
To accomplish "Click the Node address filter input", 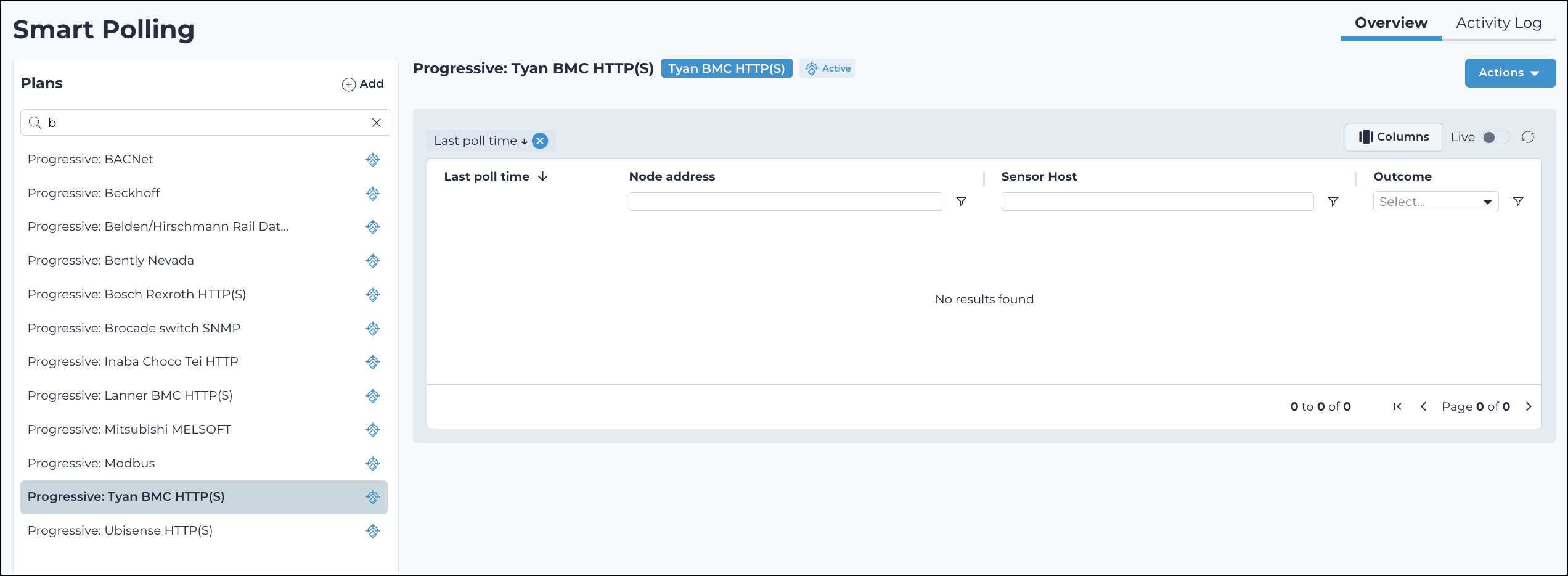I will click(x=785, y=202).
